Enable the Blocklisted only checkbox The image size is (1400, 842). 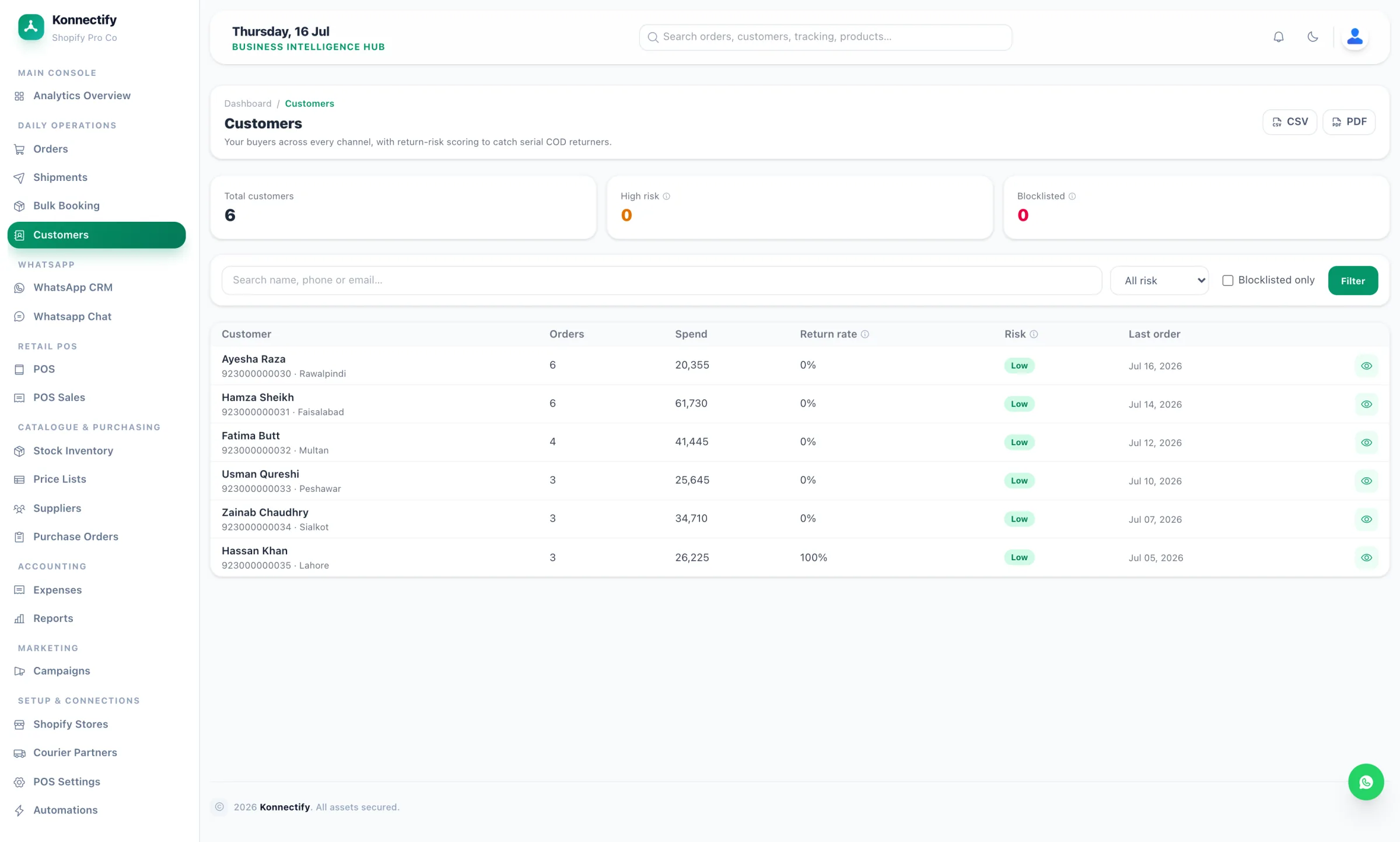(1227, 281)
